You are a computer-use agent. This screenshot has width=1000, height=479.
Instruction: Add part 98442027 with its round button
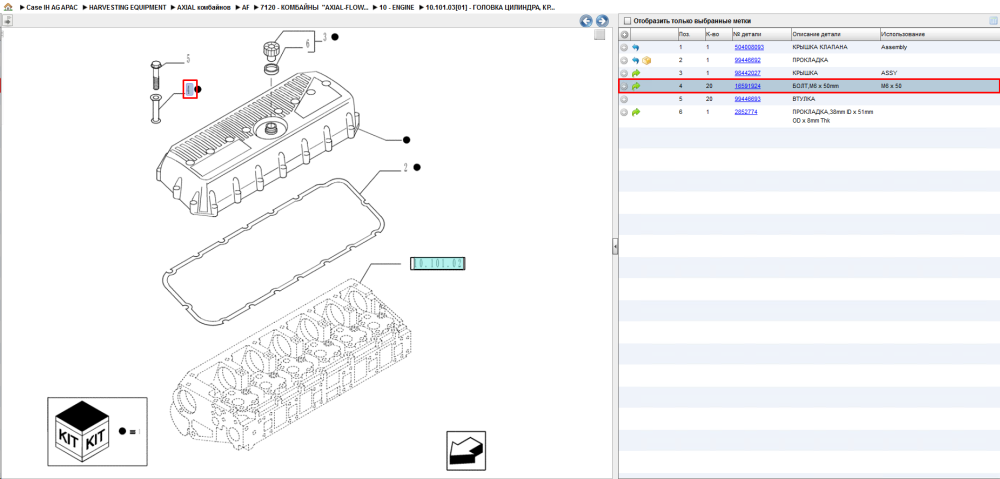624,73
